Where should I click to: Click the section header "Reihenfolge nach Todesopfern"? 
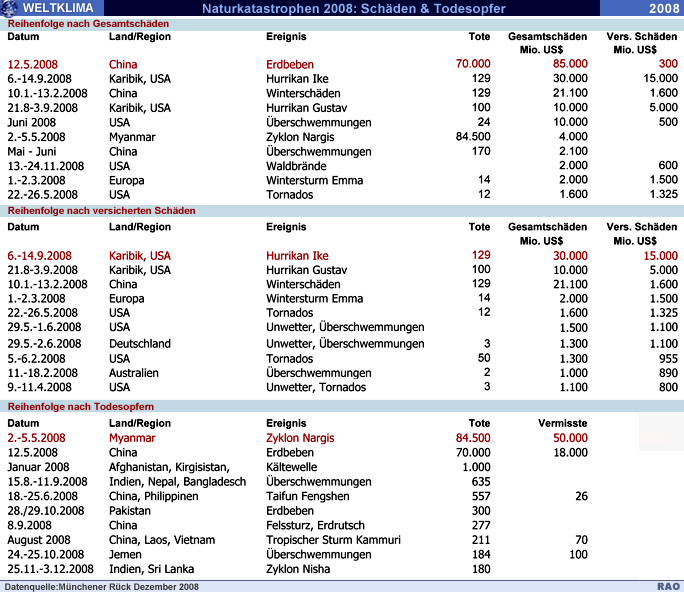click(81, 407)
